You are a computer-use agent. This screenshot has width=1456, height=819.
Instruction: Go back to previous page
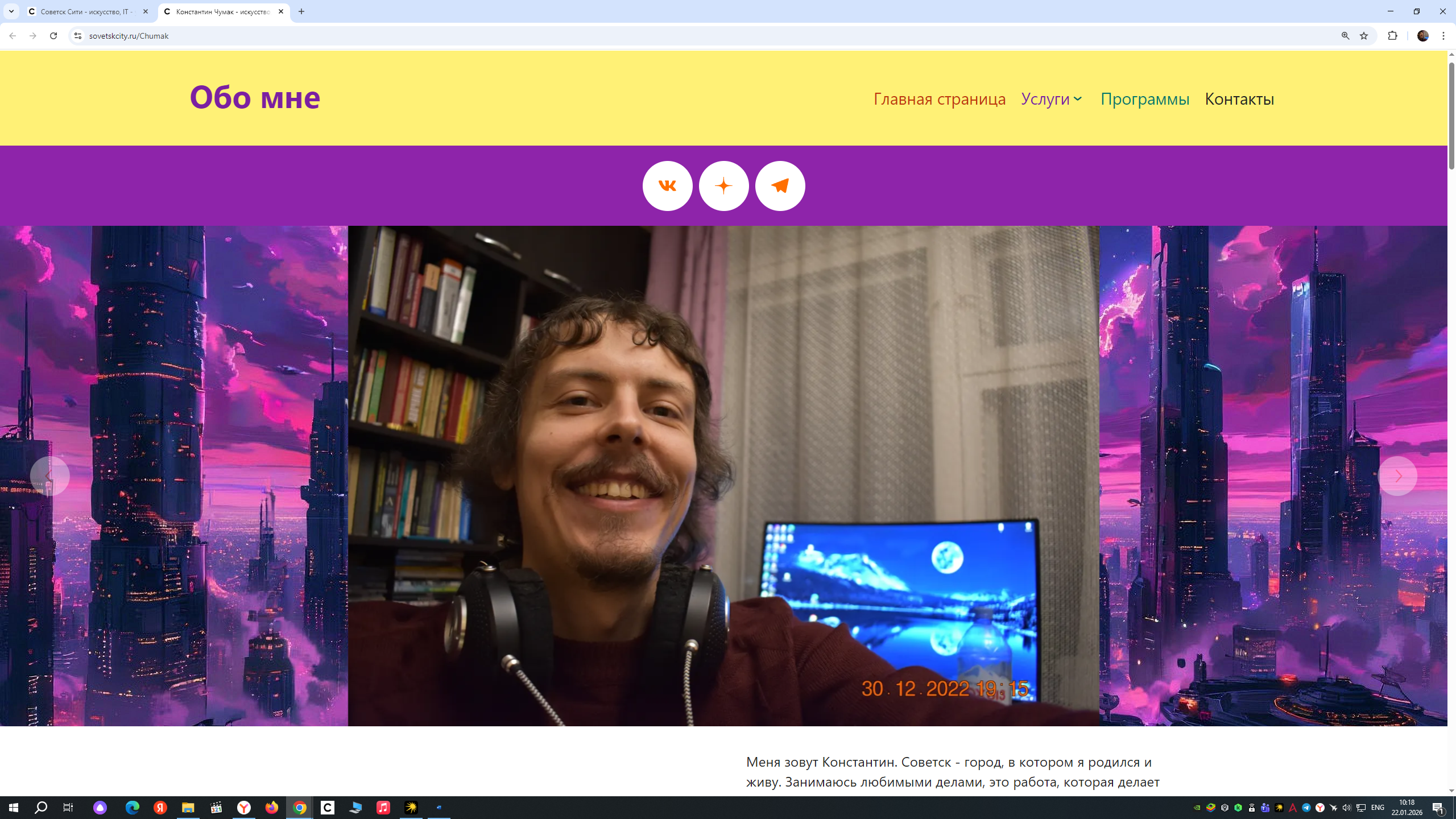(13, 36)
